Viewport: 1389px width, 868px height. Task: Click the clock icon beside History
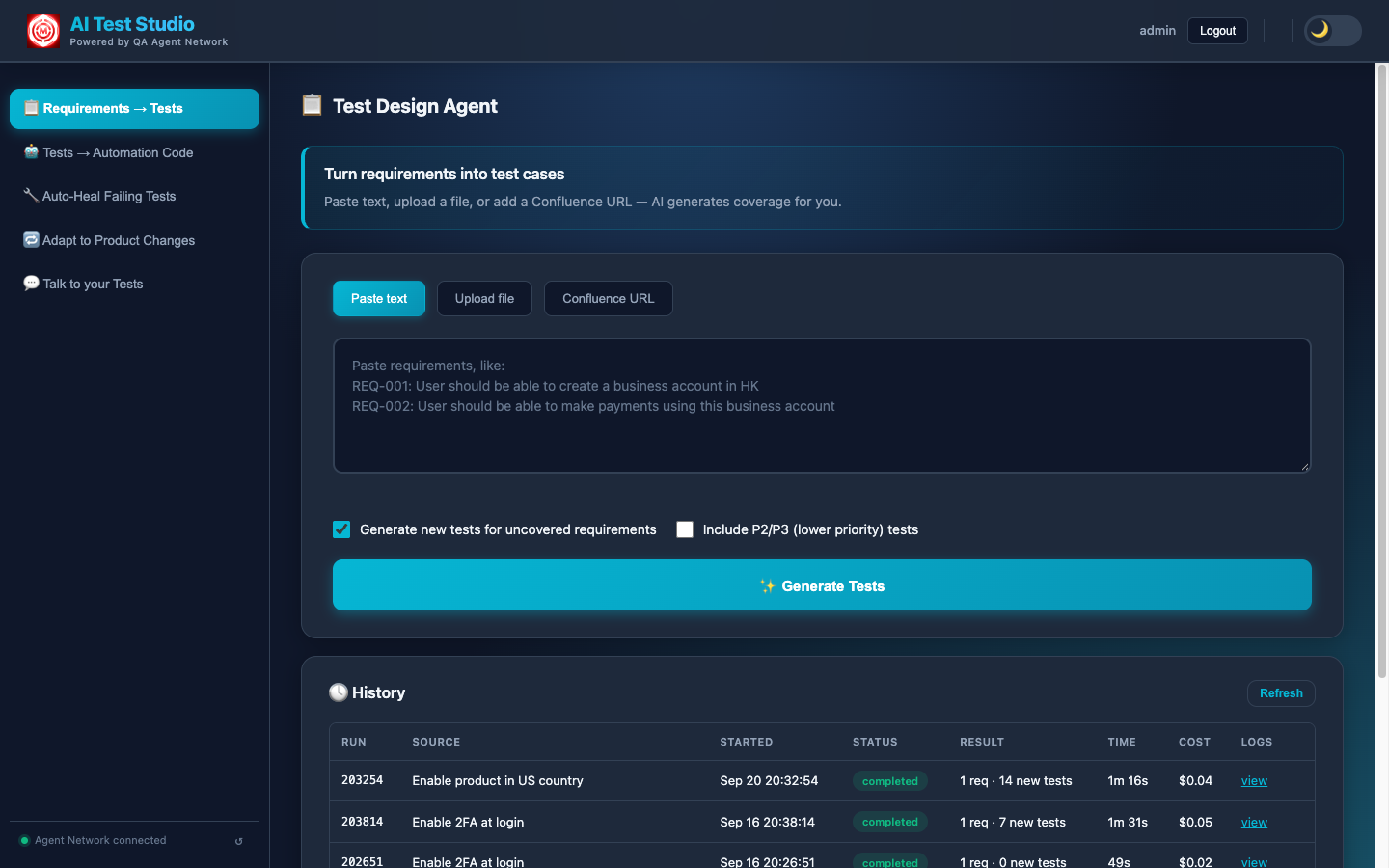339,692
